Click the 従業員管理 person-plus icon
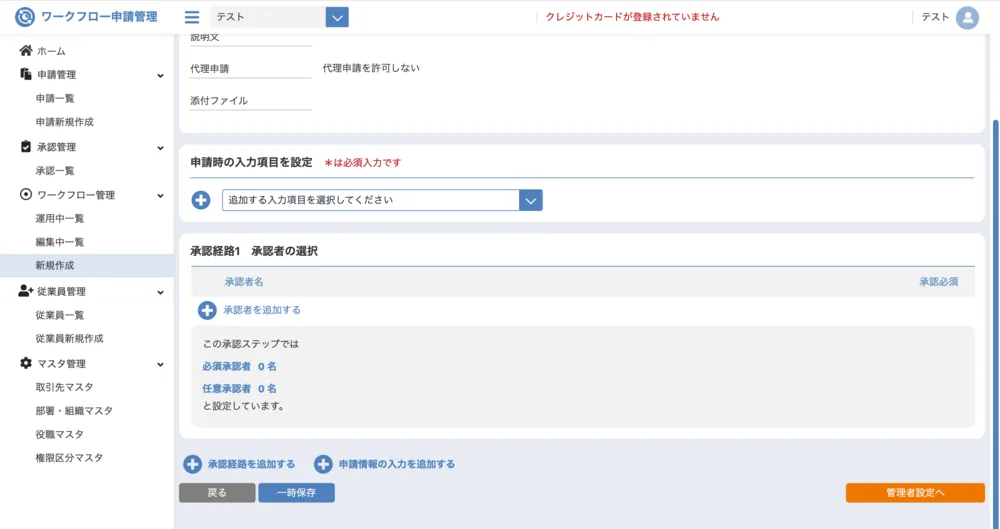The height and width of the screenshot is (529, 1000). (26, 291)
